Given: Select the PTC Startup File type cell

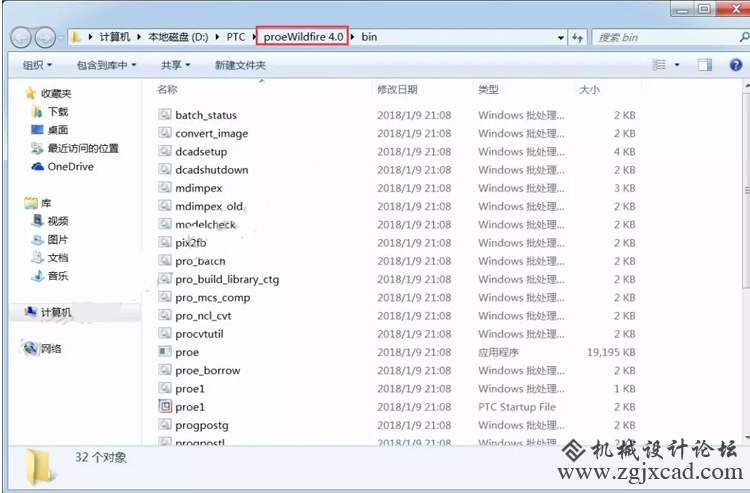Looking at the screenshot, I should (517, 407).
